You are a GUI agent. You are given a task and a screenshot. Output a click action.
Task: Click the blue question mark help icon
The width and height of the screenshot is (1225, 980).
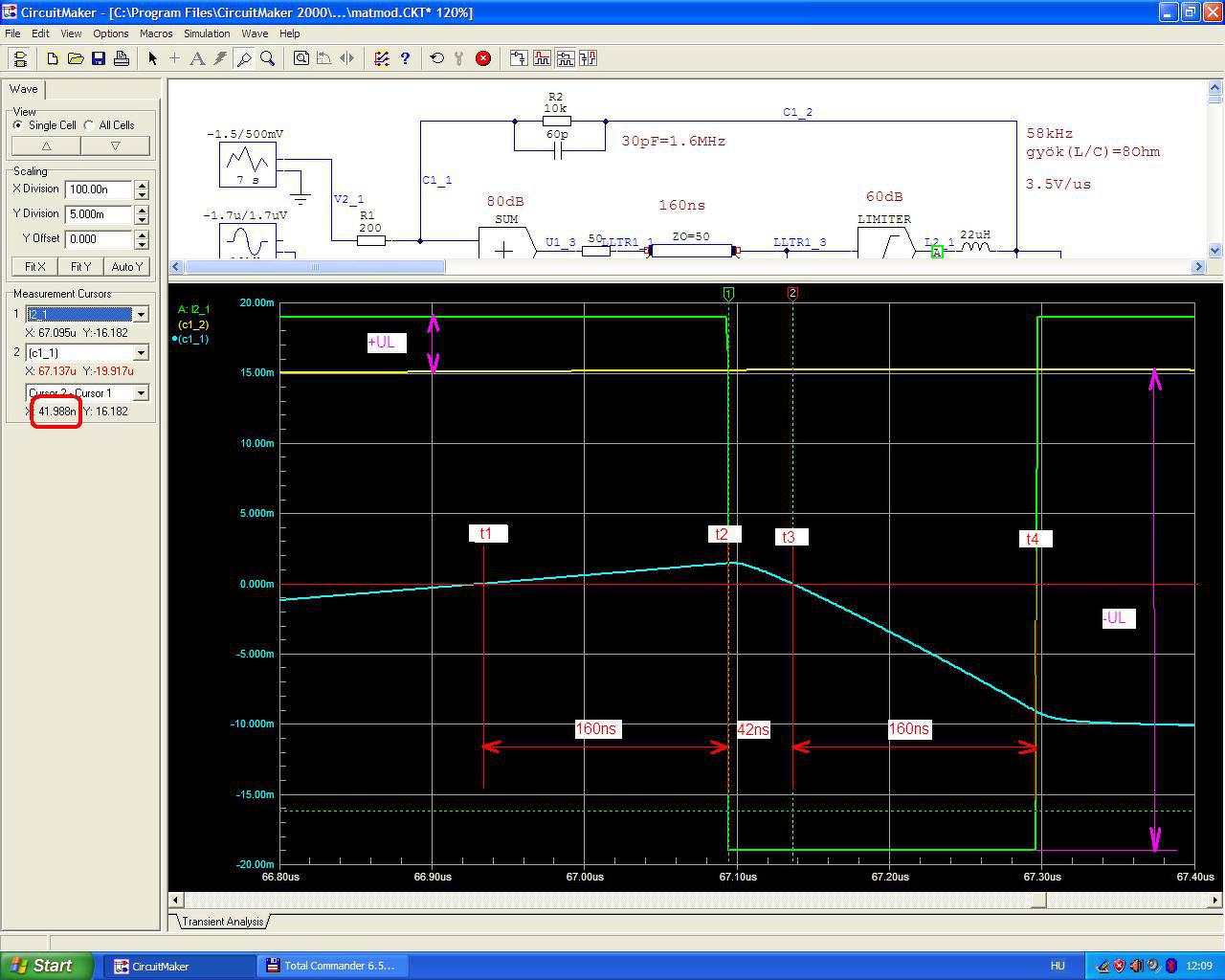(405, 58)
